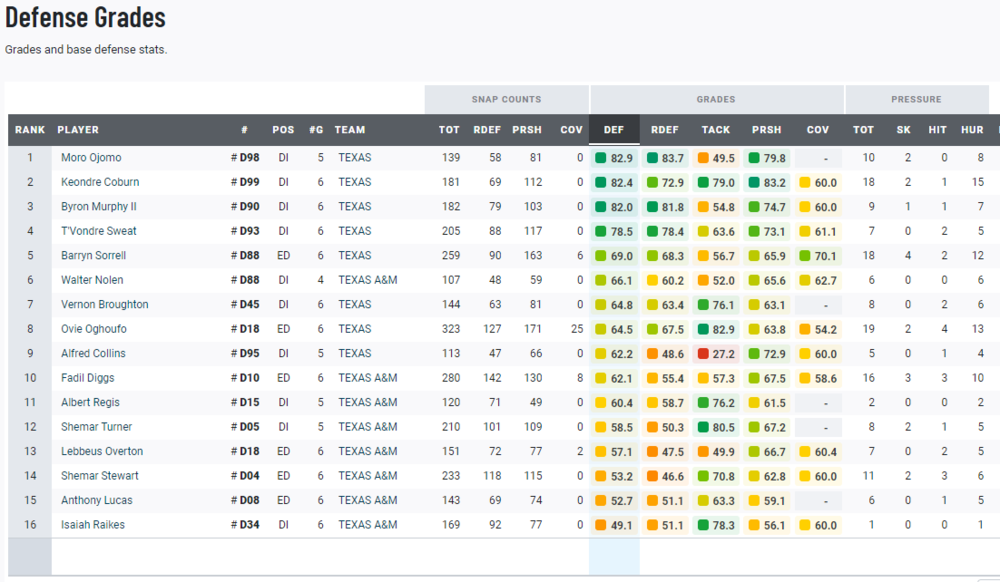Click Isaiah Raikes in the last row
The width and height of the screenshot is (1000, 582).
click(x=93, y=525)
